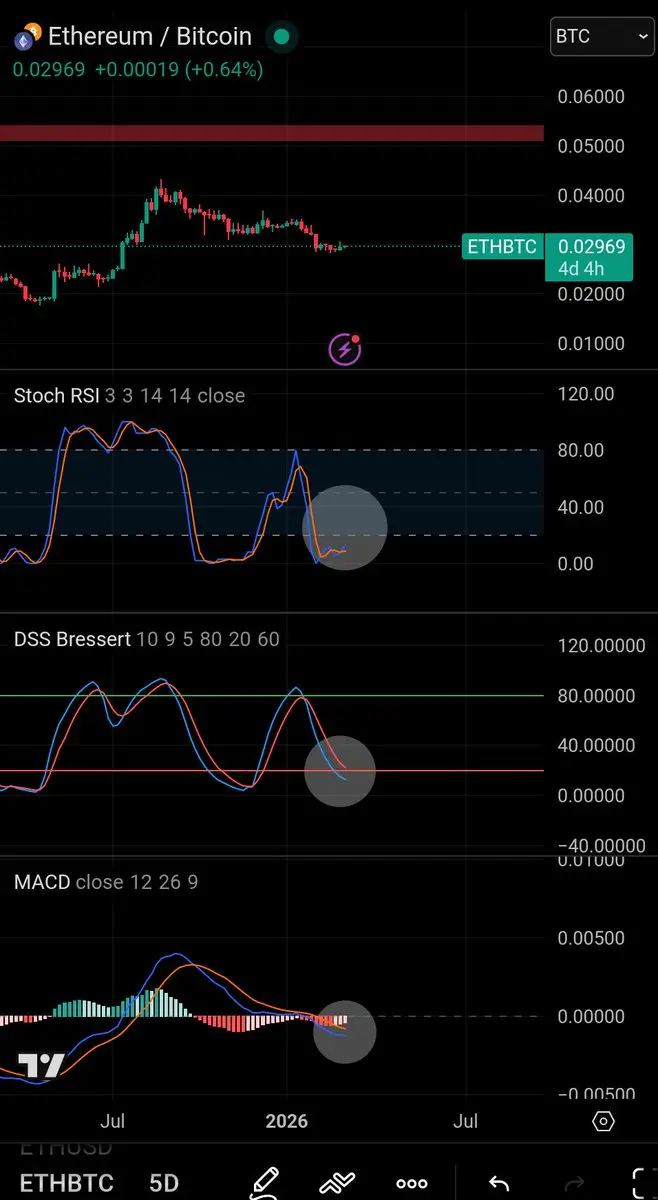Undo the last chart action
Image resolution: width=658 pixels, height=1200 pixels.
point(499,1183)
